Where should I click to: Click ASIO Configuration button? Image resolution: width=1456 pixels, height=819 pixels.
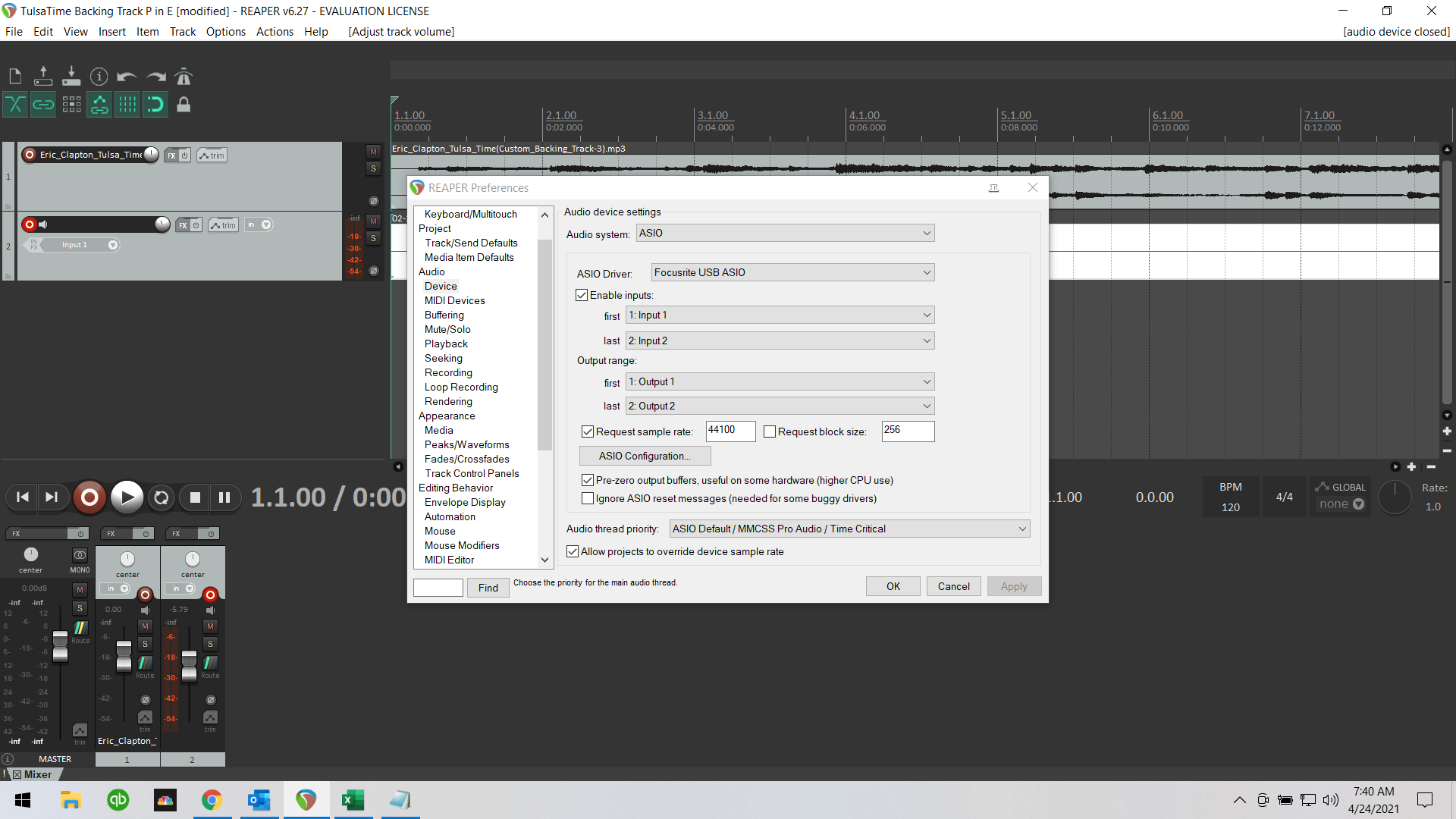tap(645, 456)
